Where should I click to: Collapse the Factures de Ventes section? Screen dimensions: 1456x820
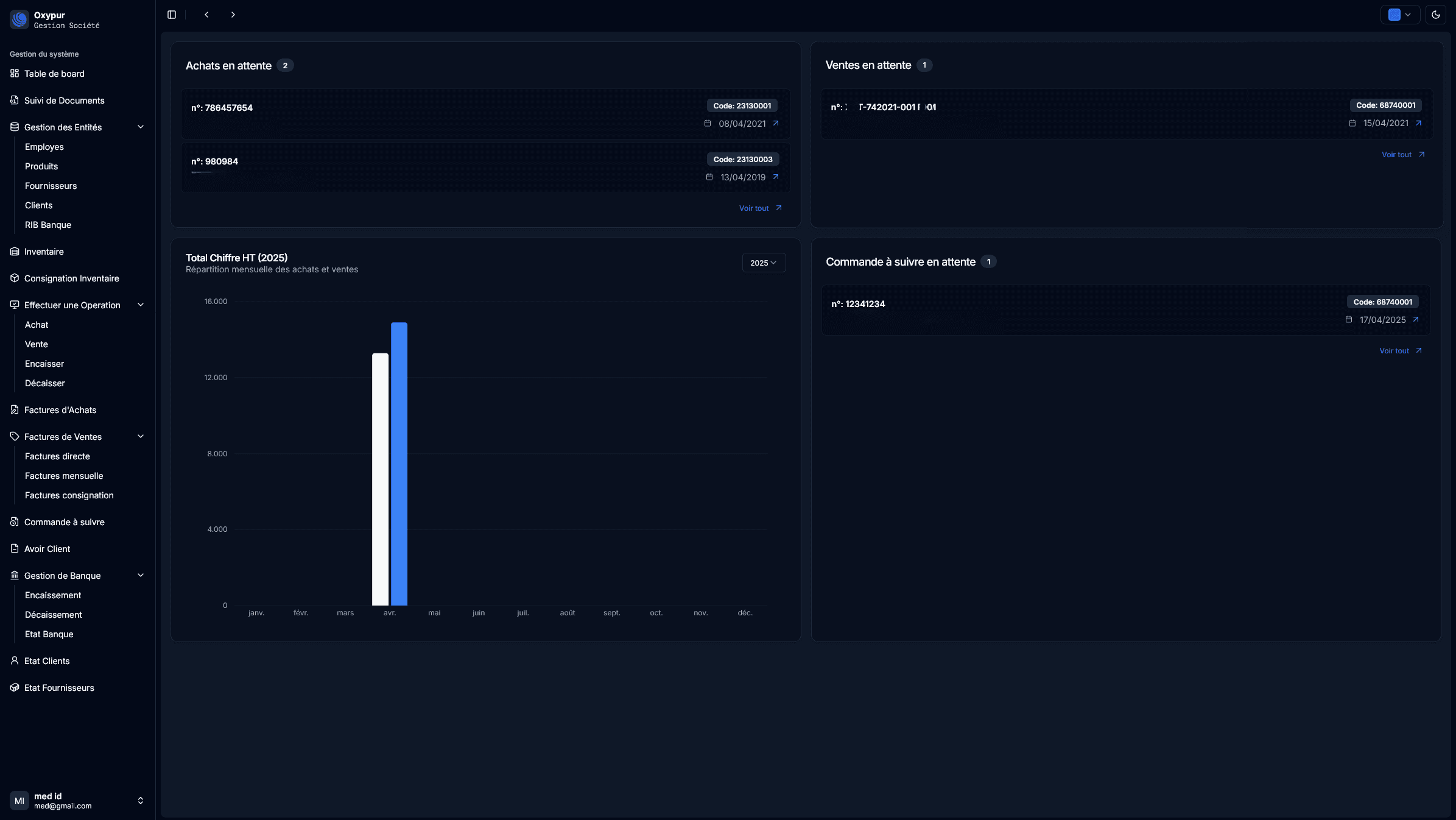pos(141,437)
